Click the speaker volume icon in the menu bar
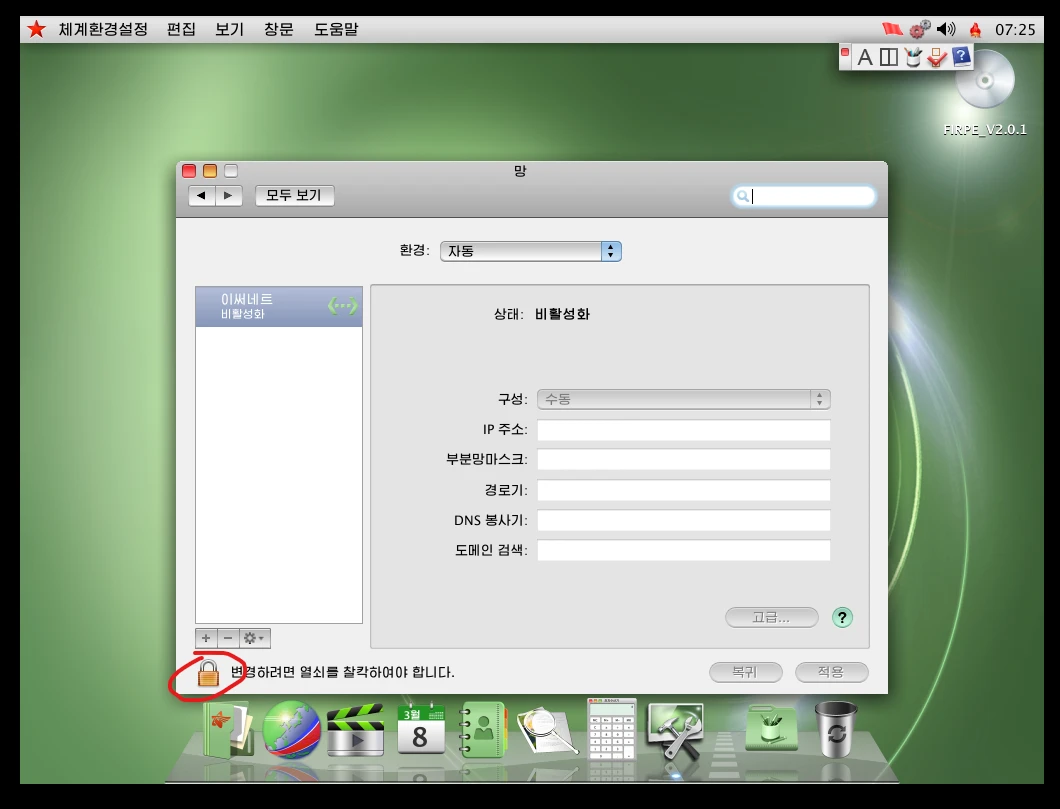 pyautogui.click(x=945, y=29)
